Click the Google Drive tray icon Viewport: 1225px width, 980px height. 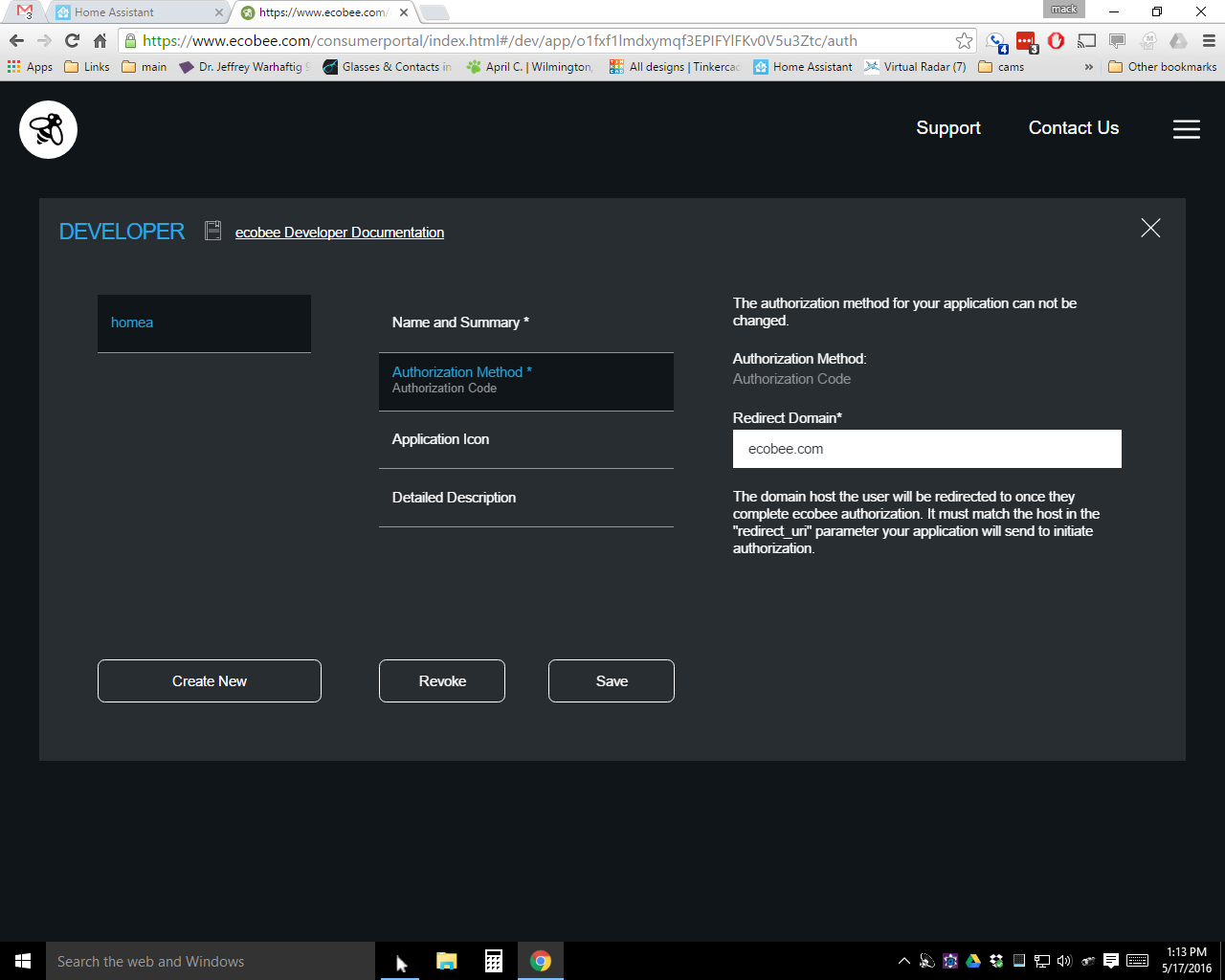point(973,961)
